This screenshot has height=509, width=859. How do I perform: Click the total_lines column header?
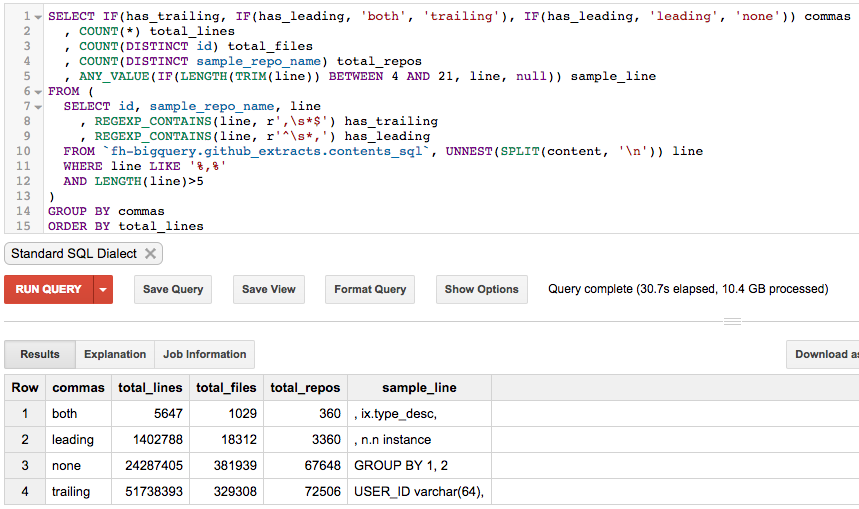point(149,388)
